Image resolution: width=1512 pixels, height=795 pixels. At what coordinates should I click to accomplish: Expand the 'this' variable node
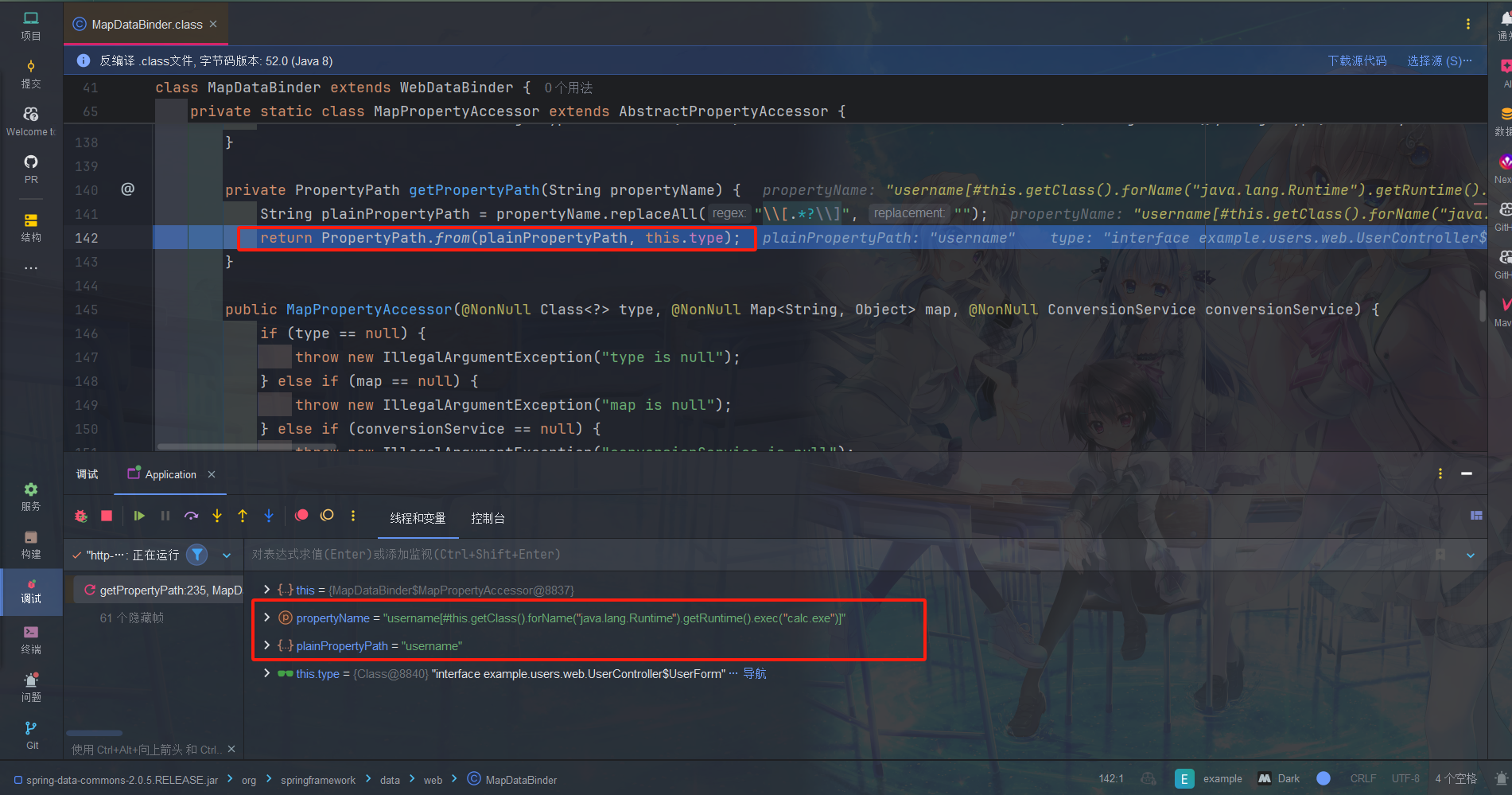(x=266, y=590)
